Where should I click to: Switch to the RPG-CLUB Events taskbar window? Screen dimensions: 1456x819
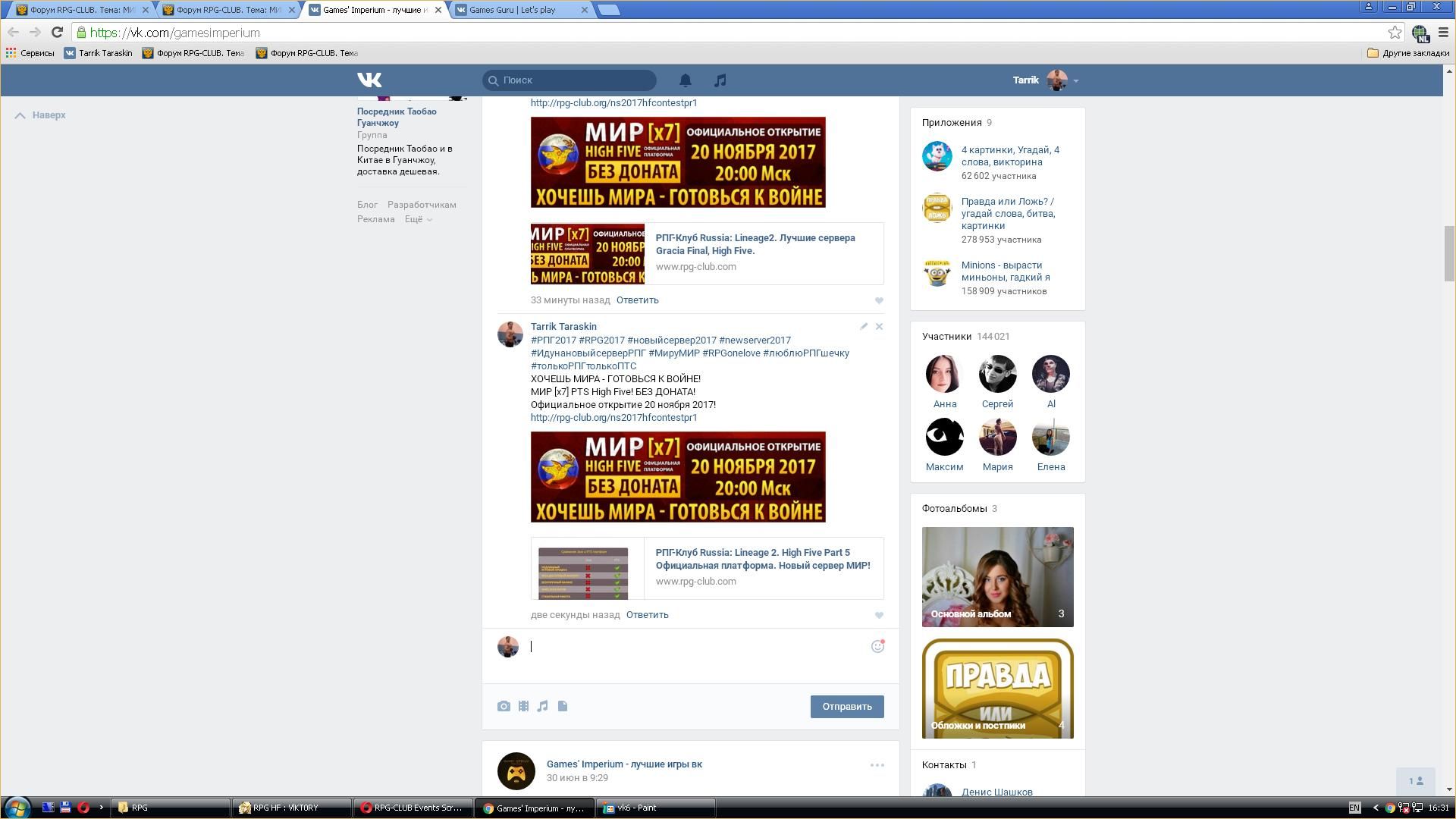click(x=413, y=808)
